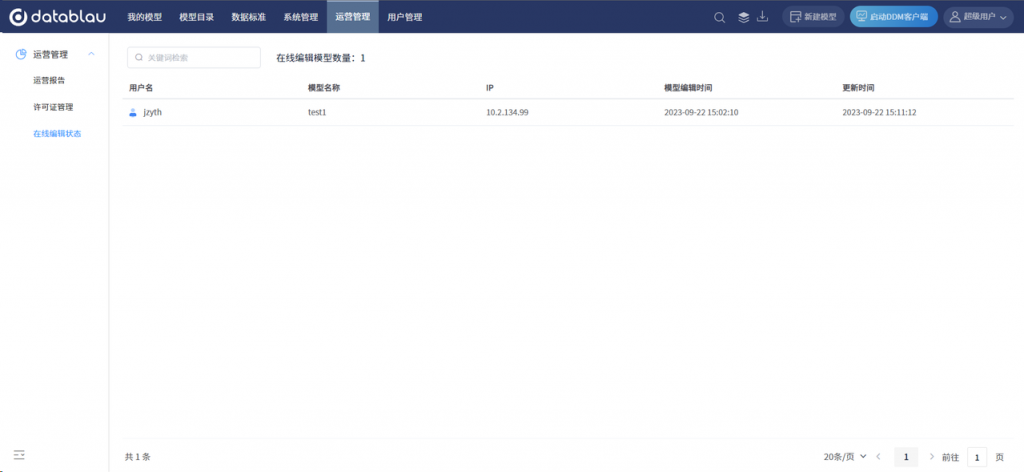Click the user avatar icon beside jzyth
1024x472 pixels.
click(x=133, y=112)
